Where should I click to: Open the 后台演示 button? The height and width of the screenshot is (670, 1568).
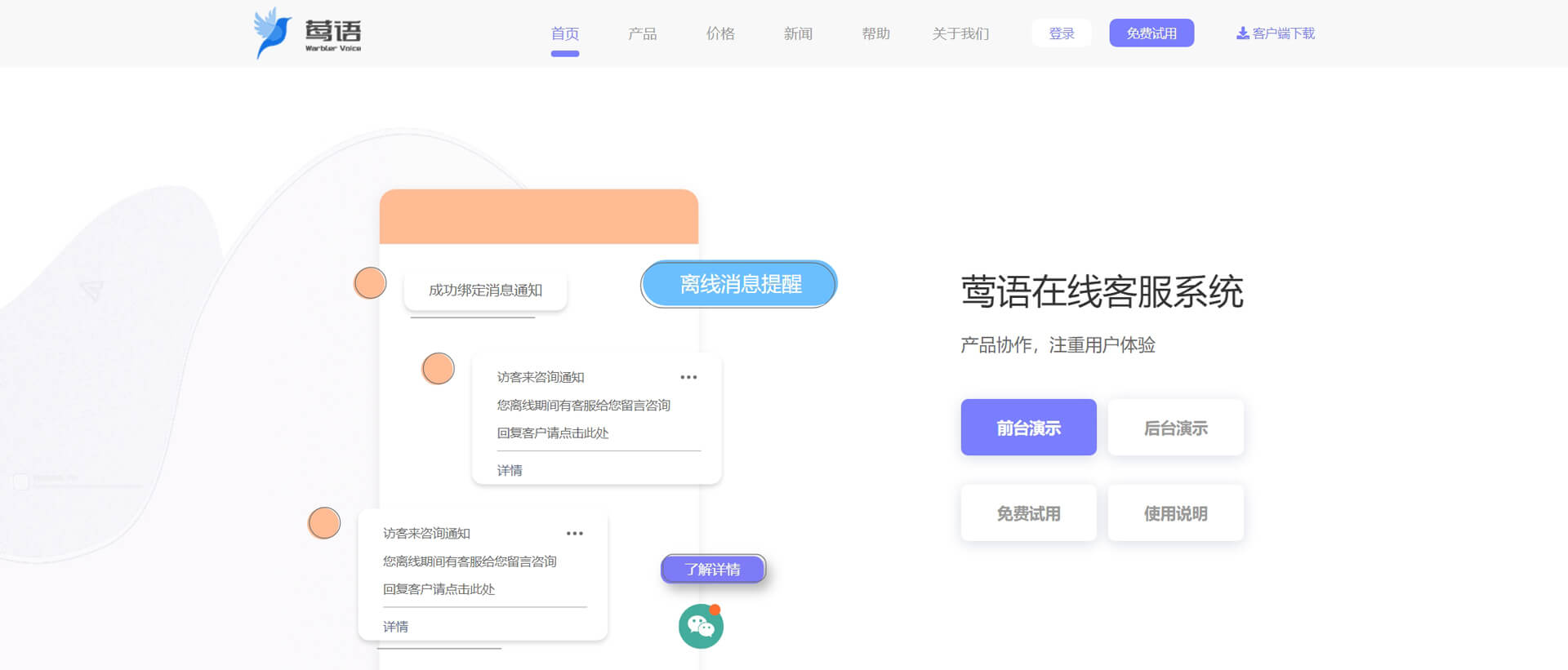tap(1175, 428)
